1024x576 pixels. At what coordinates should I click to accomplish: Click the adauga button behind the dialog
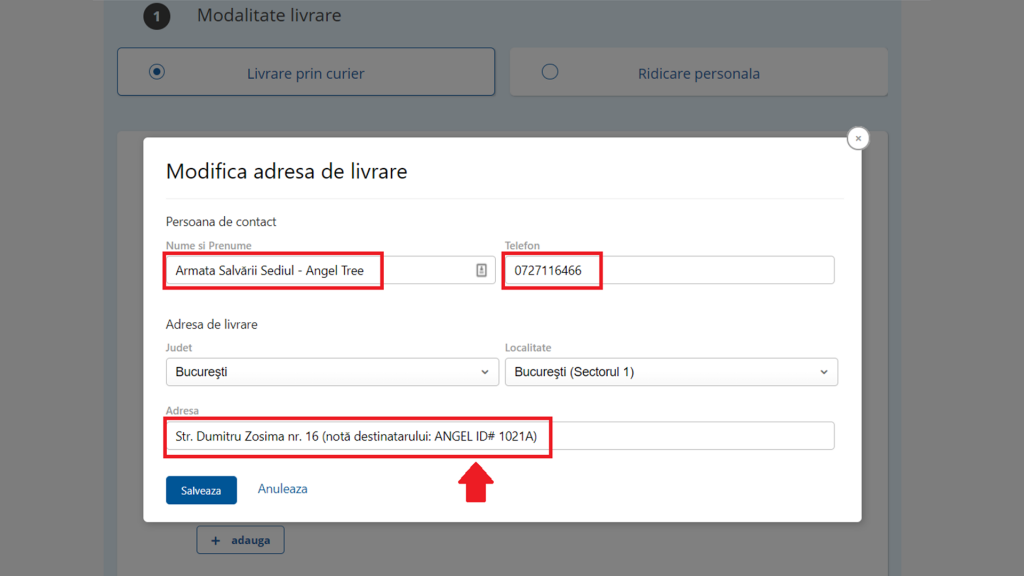[240, 540]
